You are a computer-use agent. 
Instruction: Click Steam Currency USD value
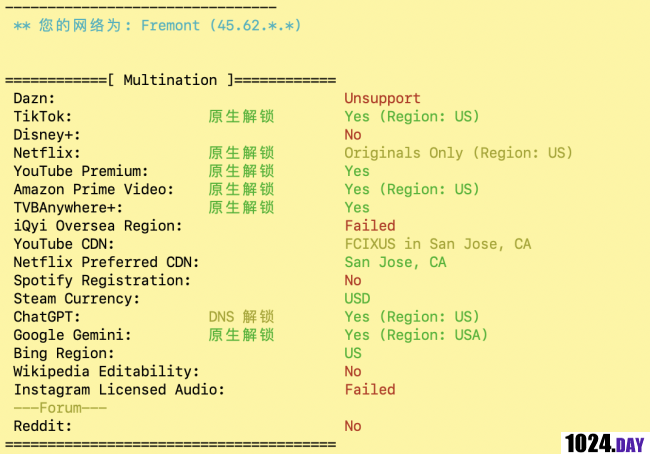pos(357,299)
